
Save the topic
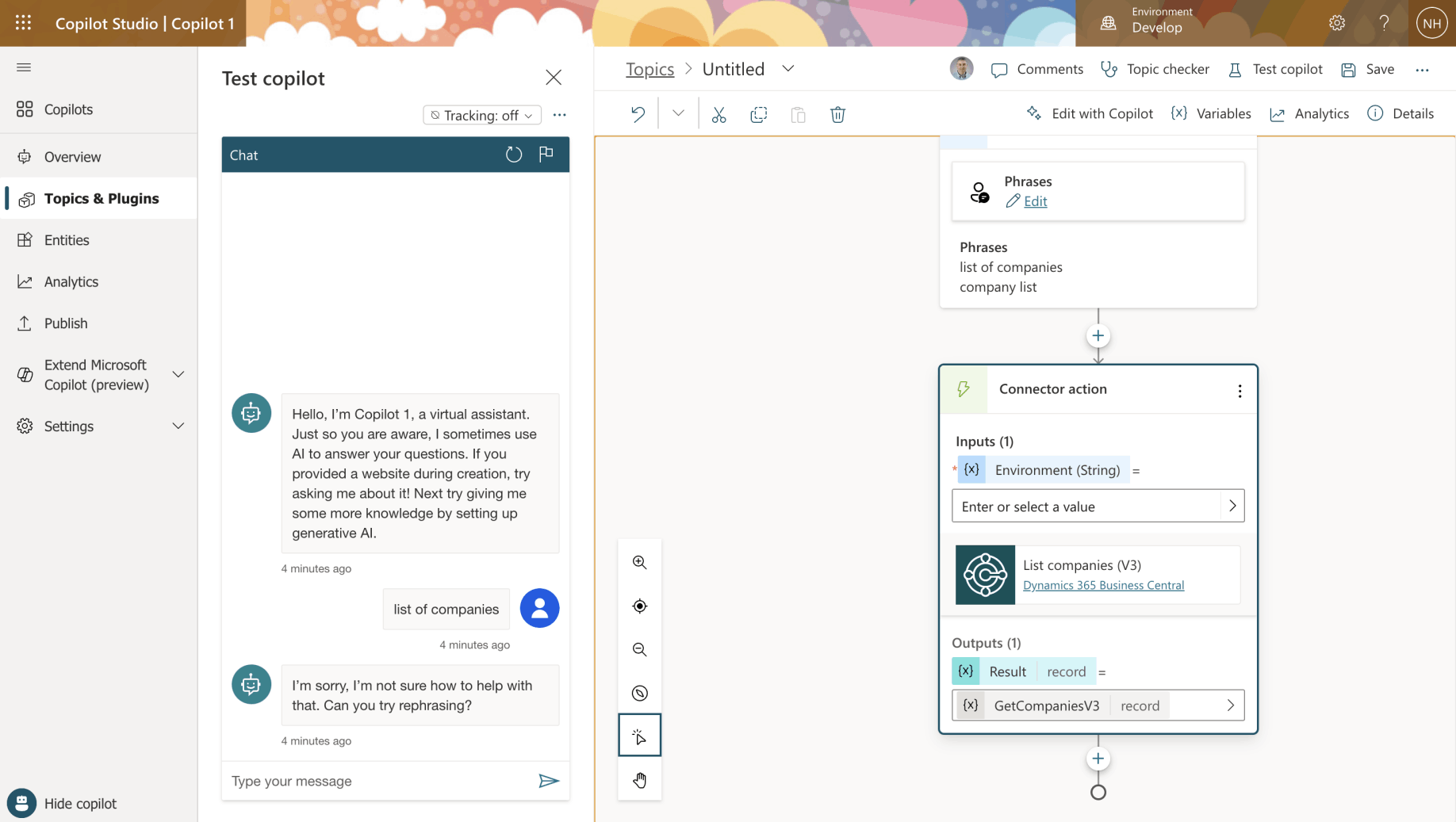coord(1367,70)
